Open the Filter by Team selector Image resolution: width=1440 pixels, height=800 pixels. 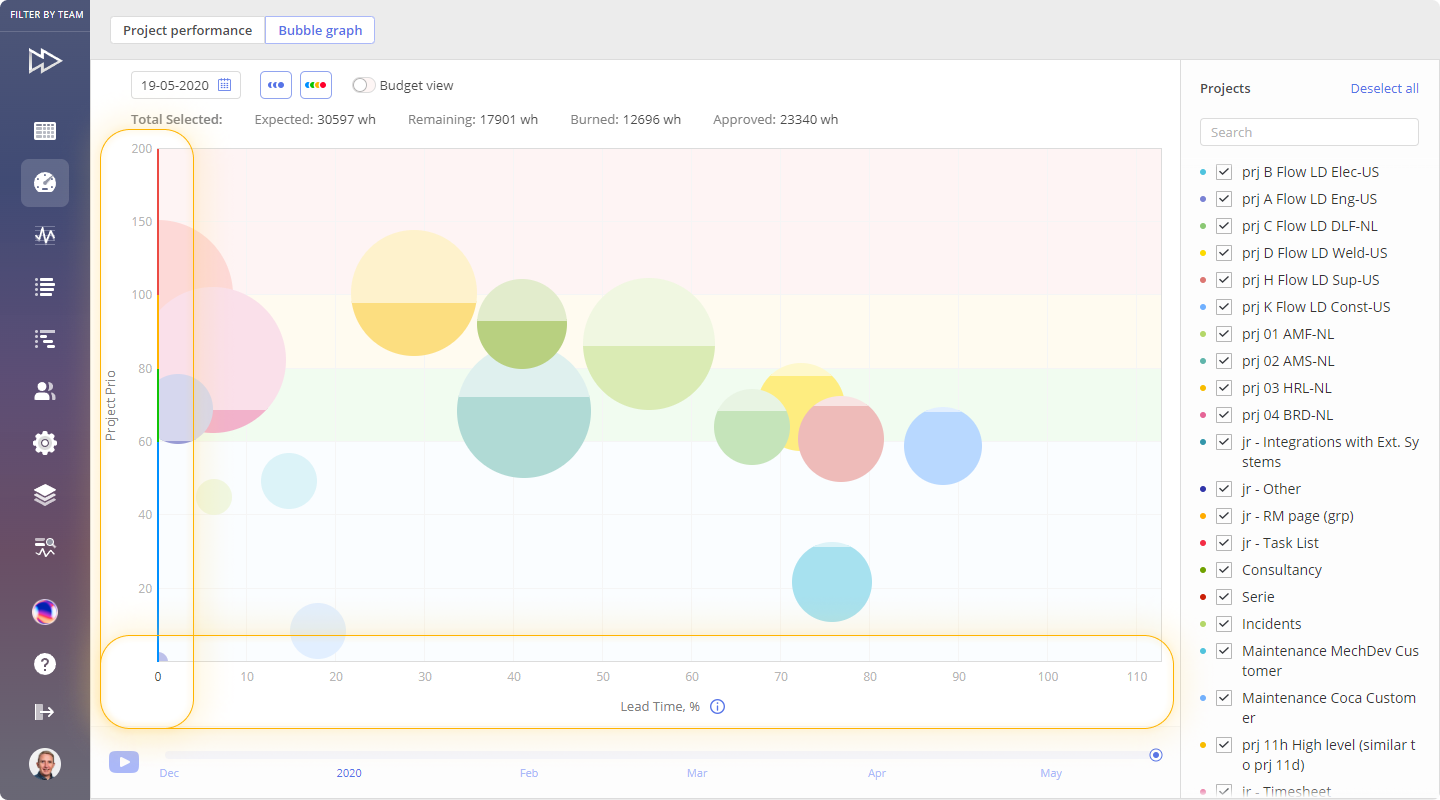pos(45,15)
